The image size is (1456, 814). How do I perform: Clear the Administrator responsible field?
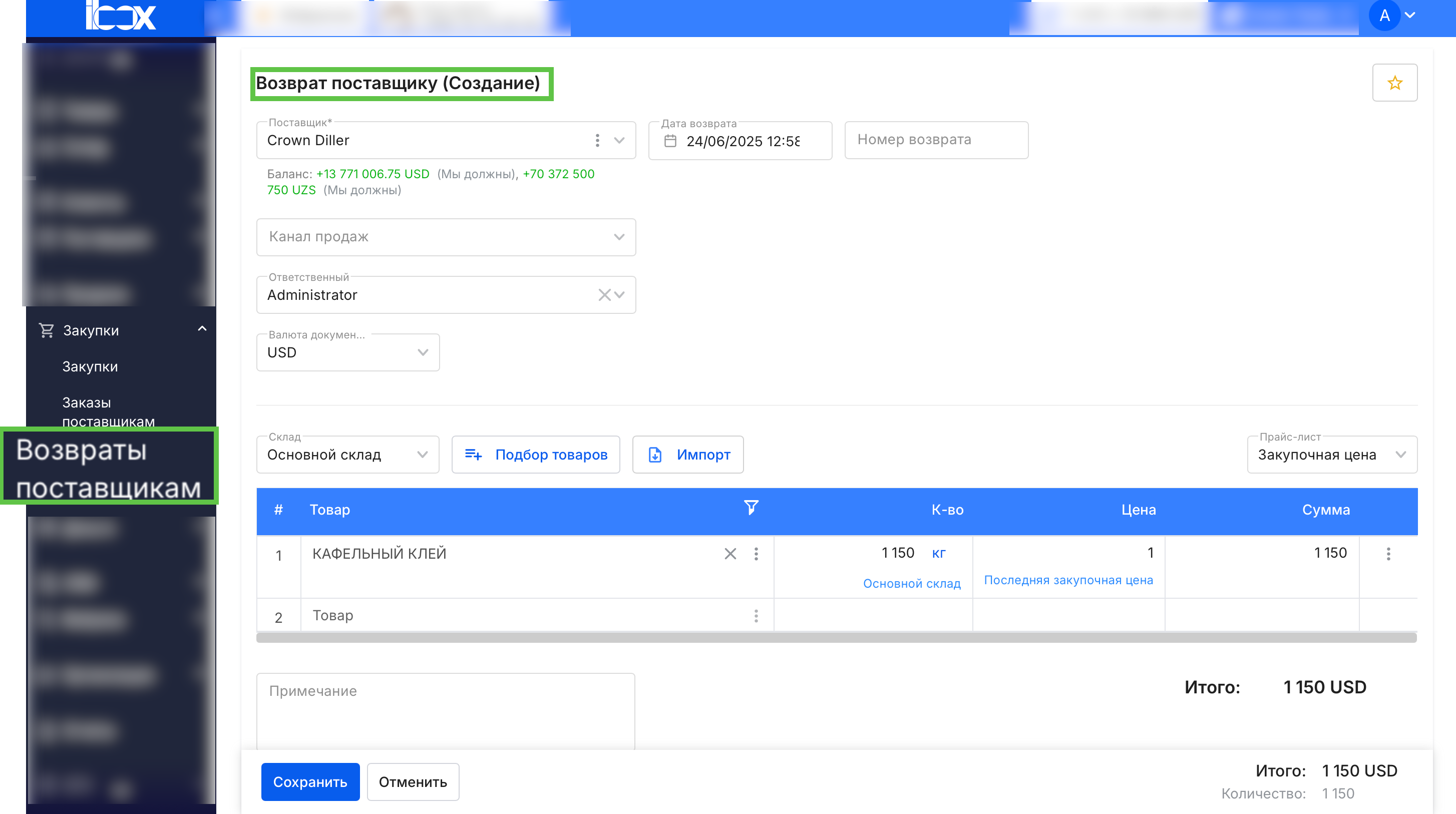[x=604, y=294]
